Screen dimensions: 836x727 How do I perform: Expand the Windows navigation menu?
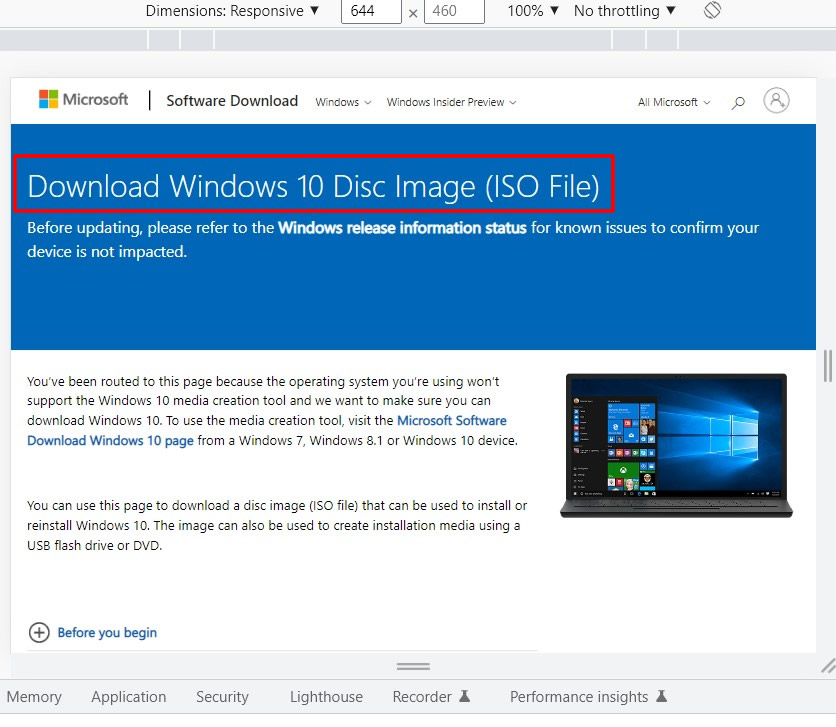(x=343, y=102)
